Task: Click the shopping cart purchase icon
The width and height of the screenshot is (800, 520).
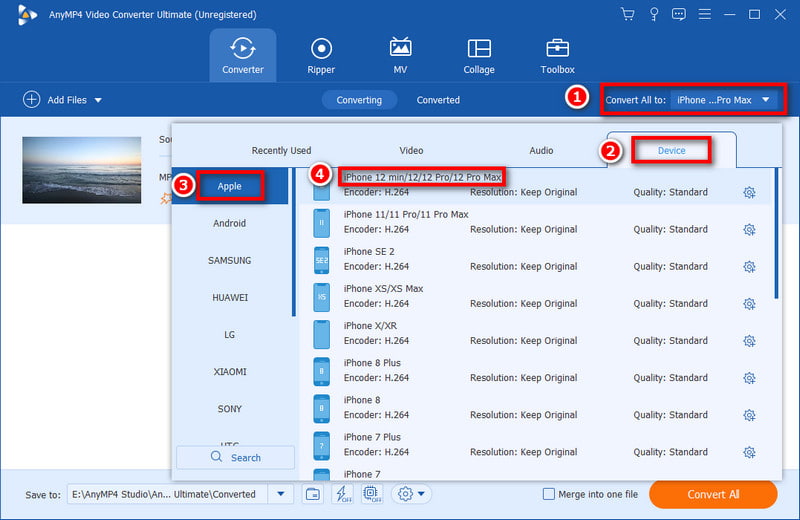Action: click(x=628, y=14)
